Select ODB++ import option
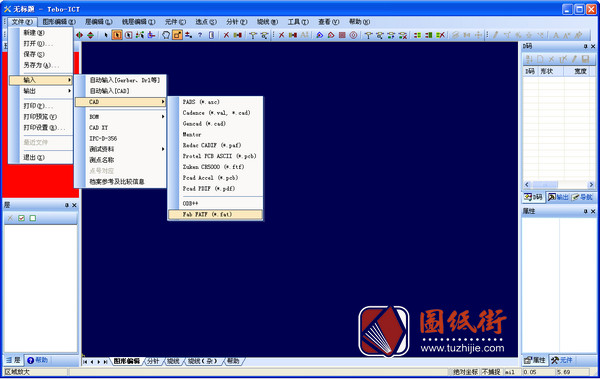 215,203
